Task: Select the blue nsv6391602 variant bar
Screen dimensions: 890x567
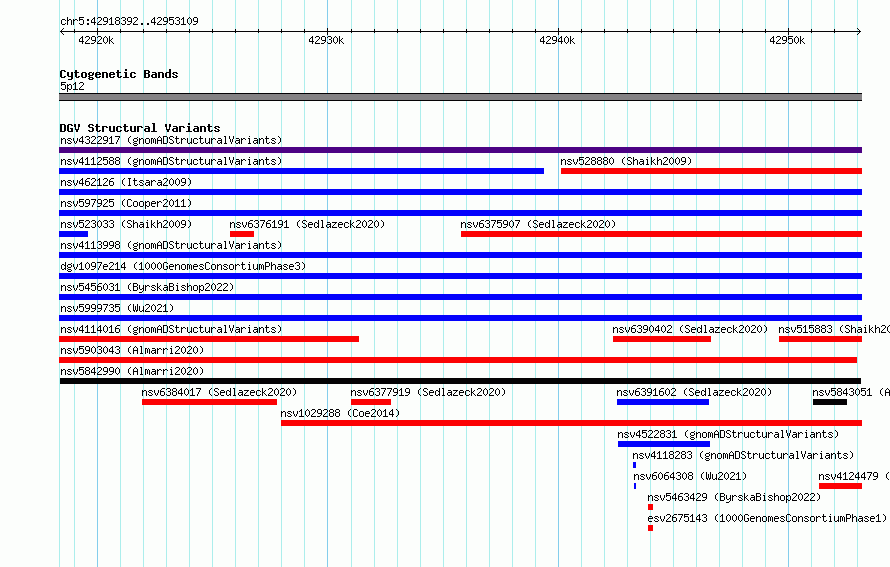Action: [x=663, y=402]
